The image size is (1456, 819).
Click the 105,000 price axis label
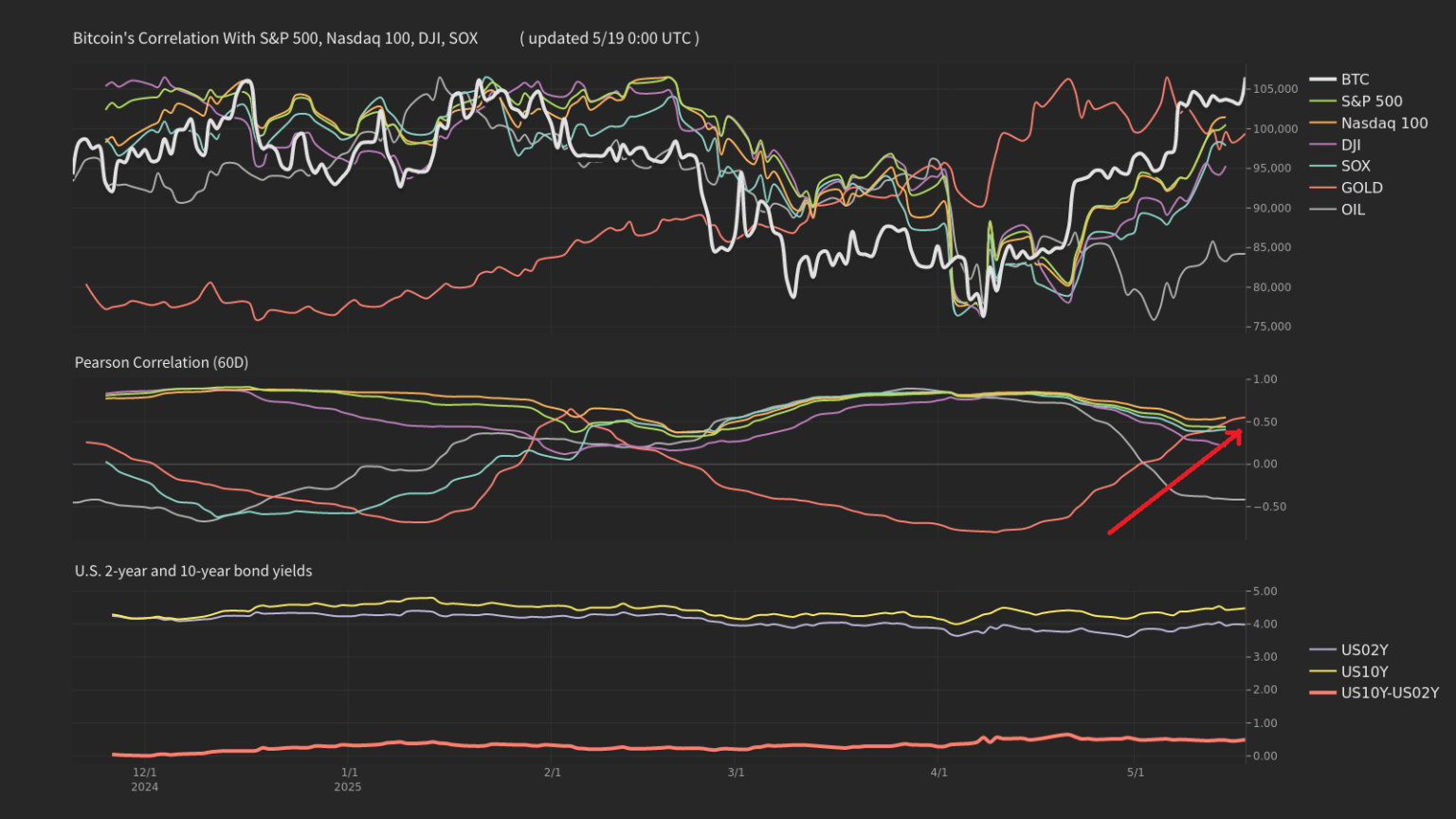(1275, 87)
